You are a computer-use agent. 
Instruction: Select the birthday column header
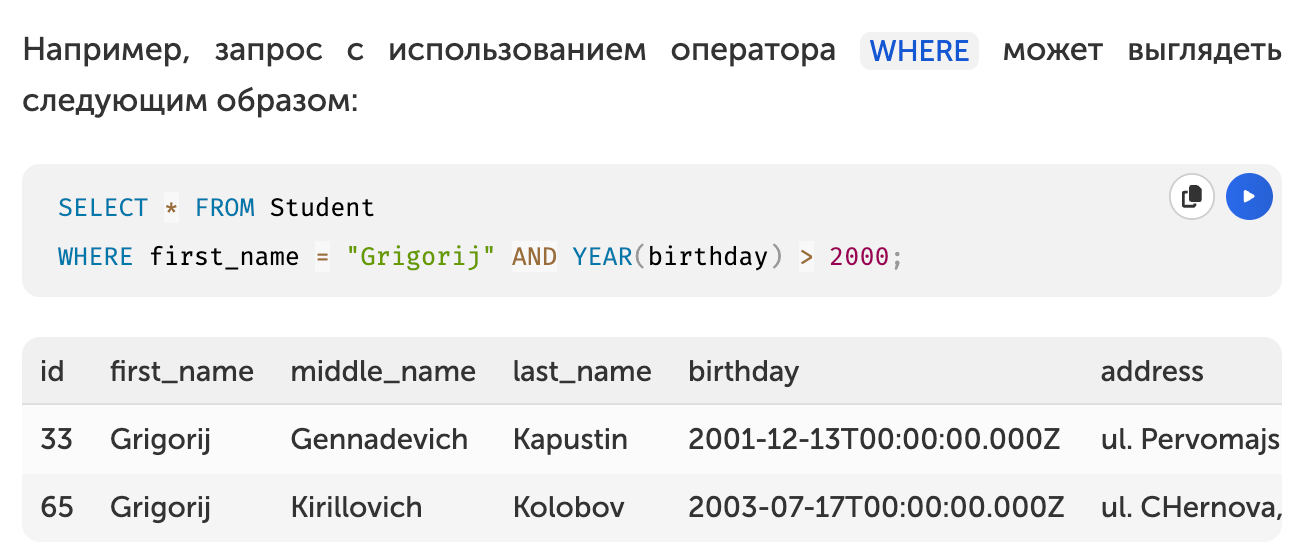coord(744,372)
